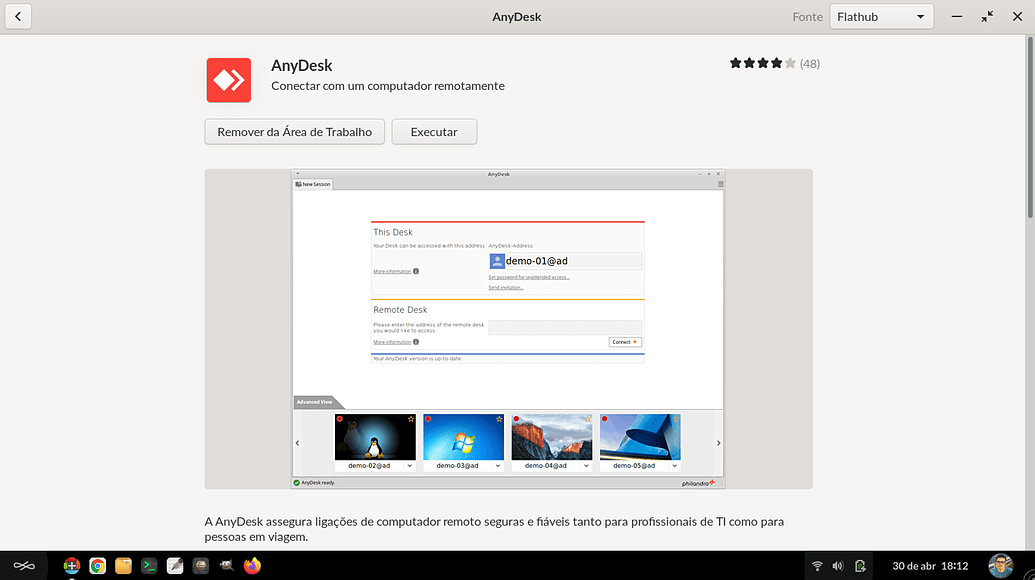The width and height of the screenshot is (1035, 580).
Task: Restore the window with the unmaximize icon
Action: [987, 16]
